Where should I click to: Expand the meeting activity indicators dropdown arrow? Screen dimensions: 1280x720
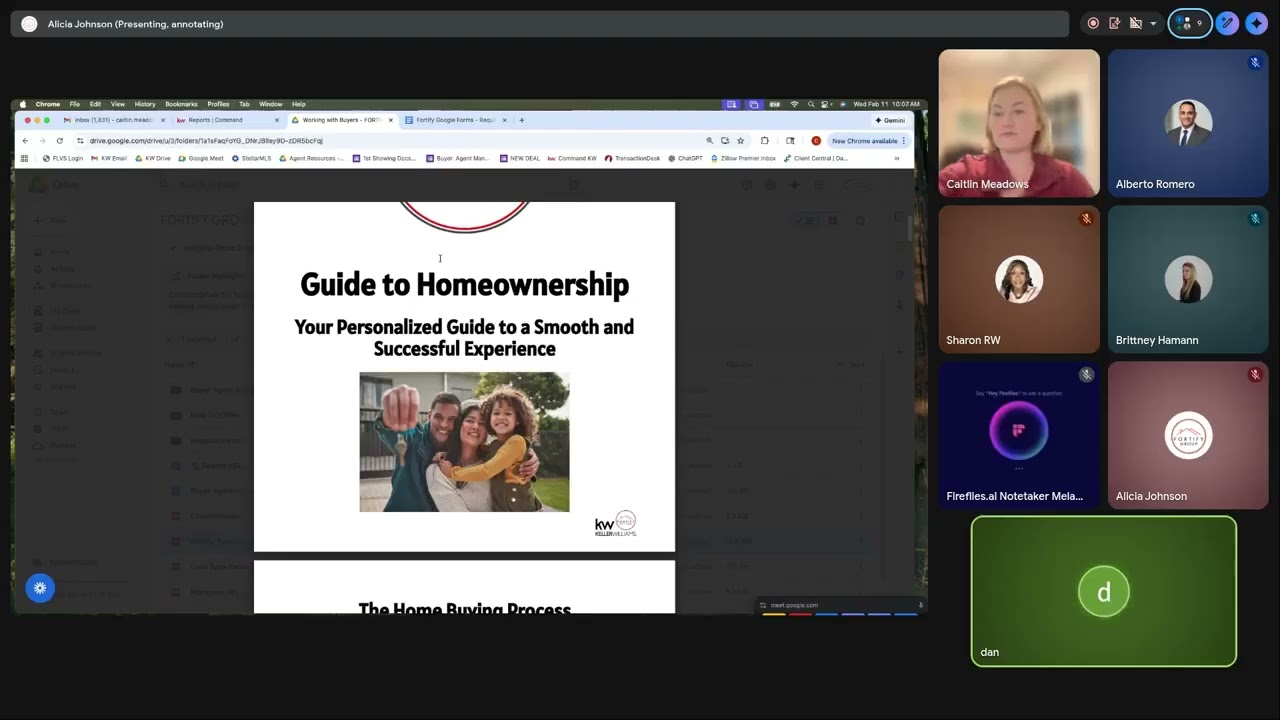[x=1153, y=23]
